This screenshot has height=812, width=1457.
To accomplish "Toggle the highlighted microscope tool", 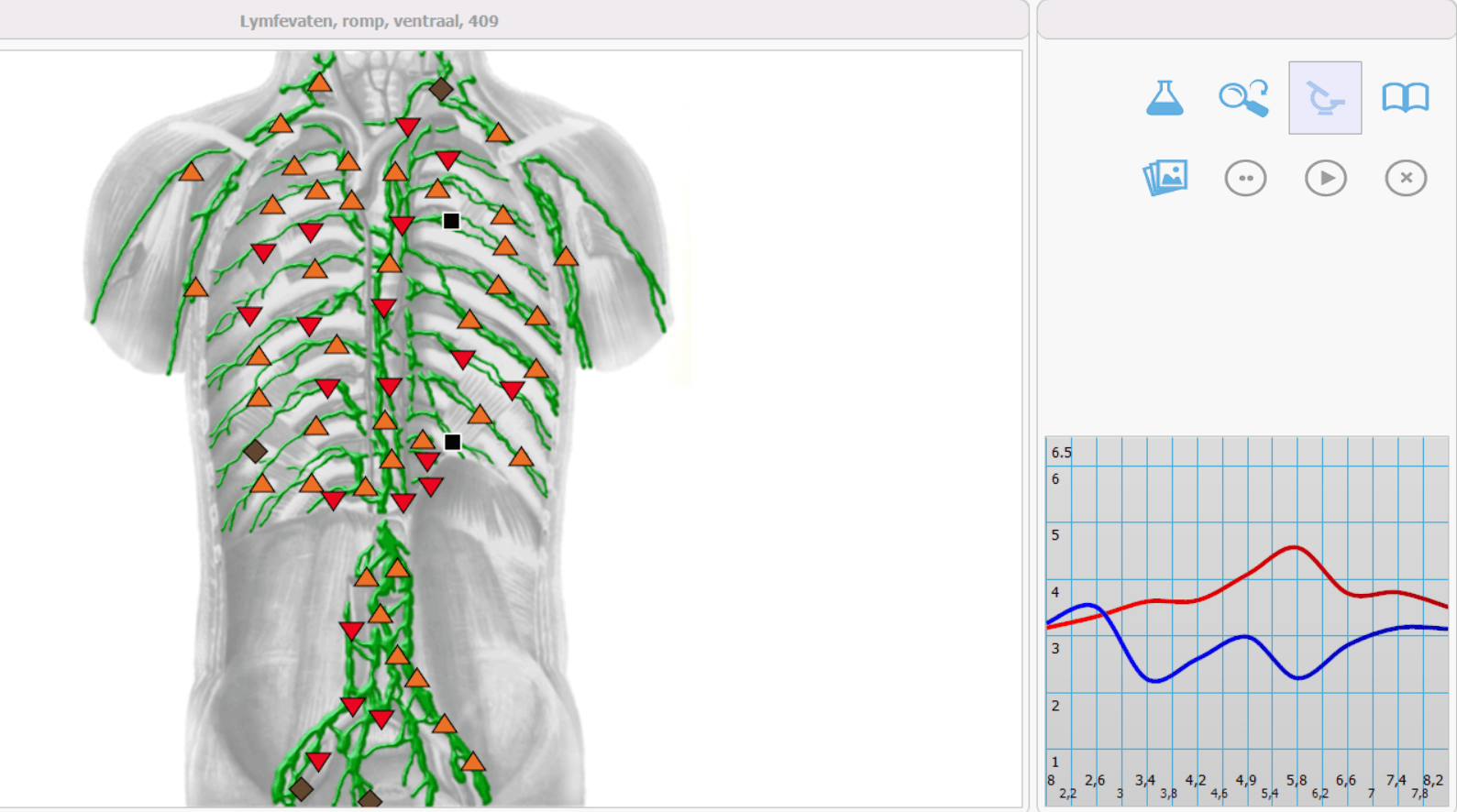I will point(1325,98).
